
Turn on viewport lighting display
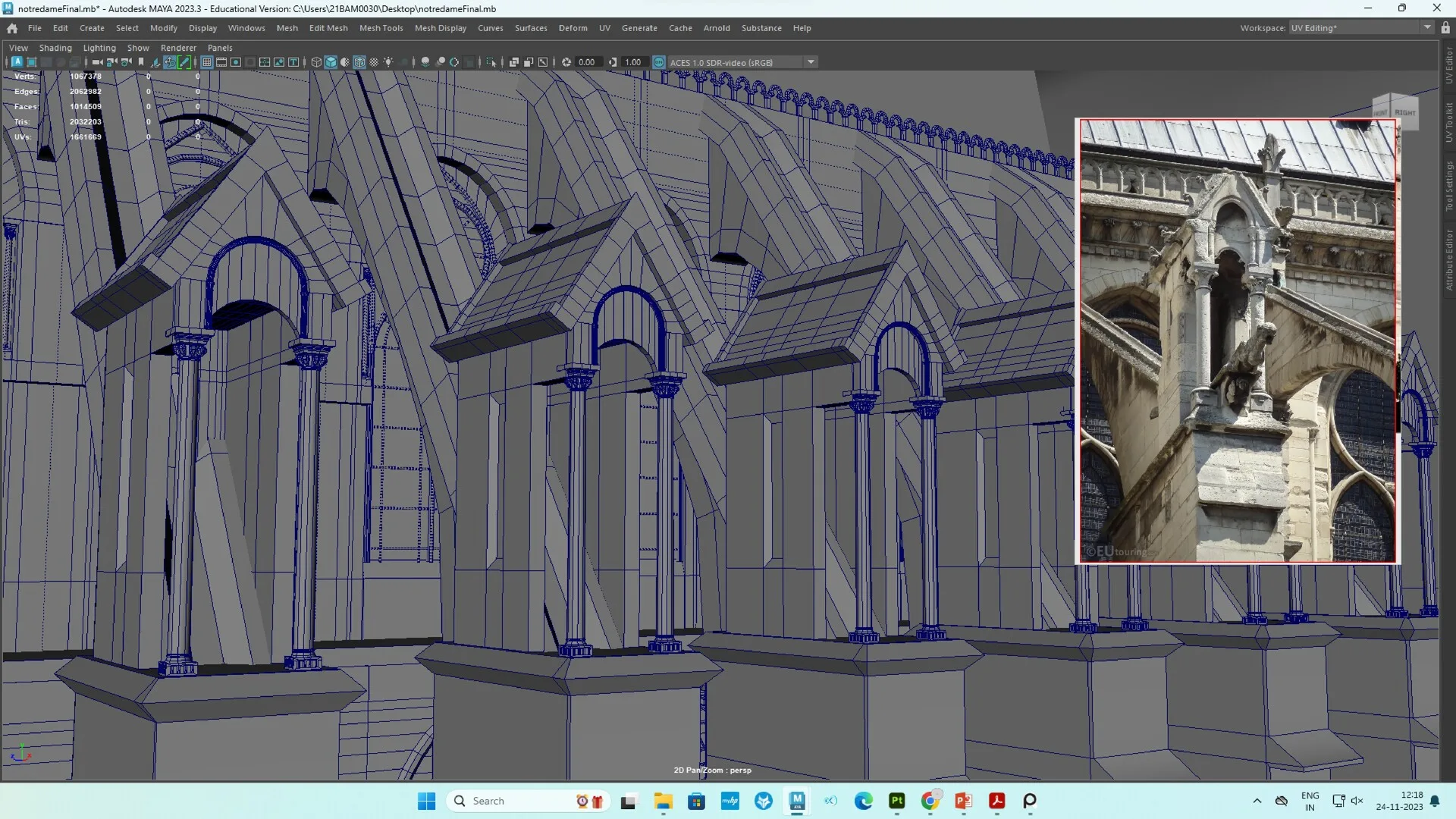pos(389,62)
